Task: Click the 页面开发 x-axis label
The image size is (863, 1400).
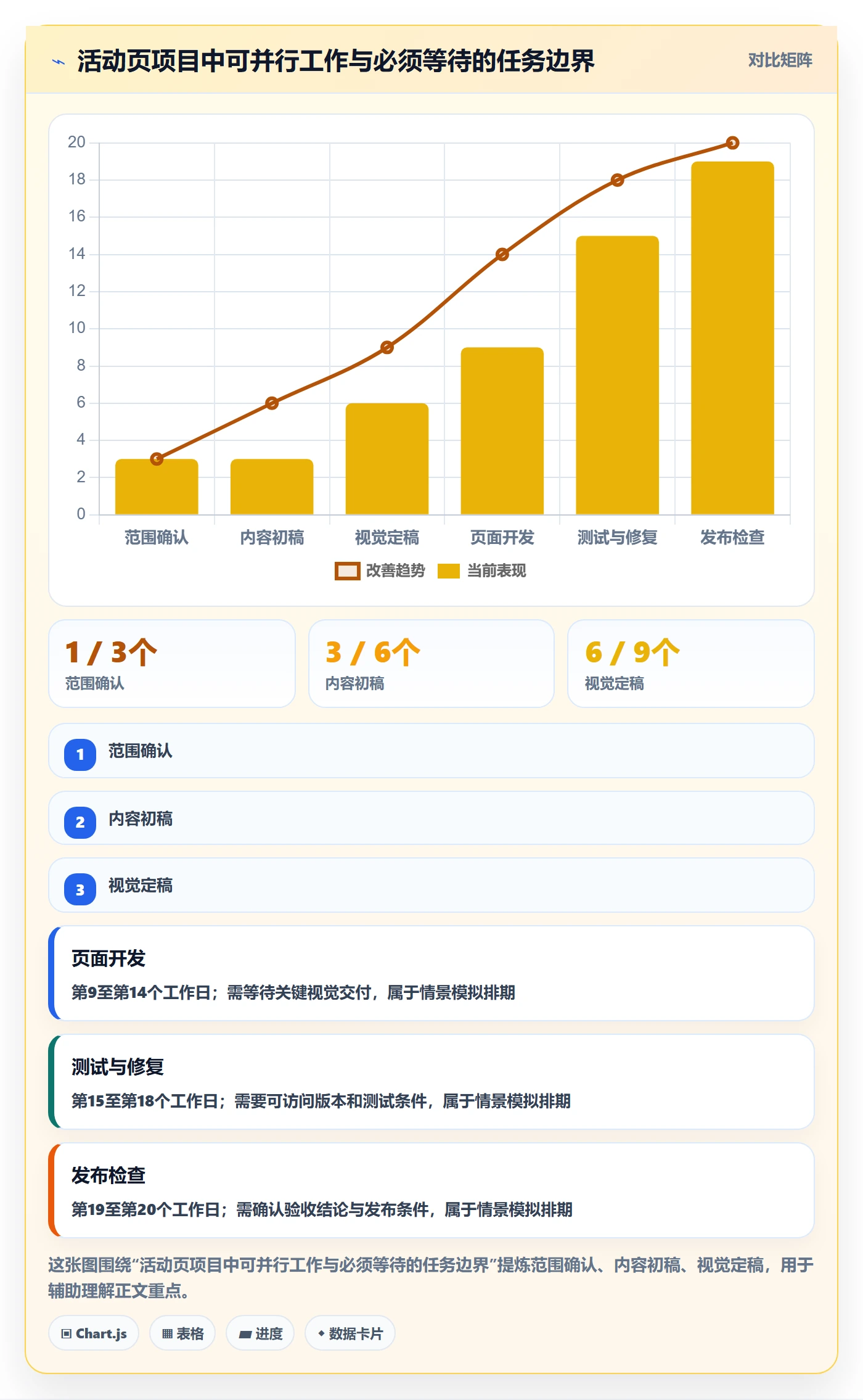Action: (502, 538)
